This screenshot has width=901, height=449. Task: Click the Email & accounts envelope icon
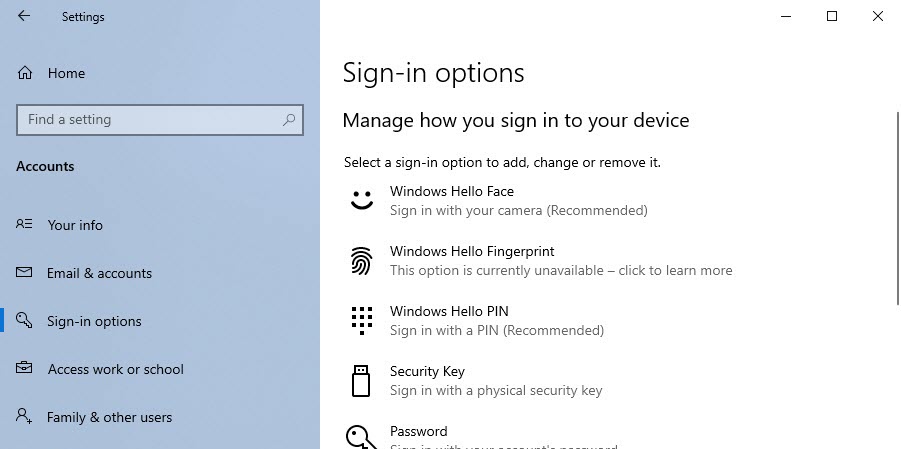click(24, 272)
